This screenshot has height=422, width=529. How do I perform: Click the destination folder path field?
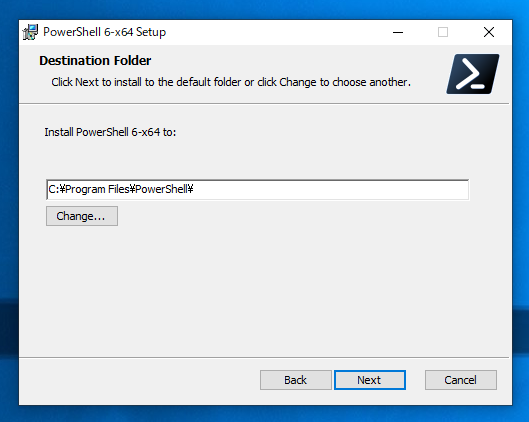pyautogui.click(x=257, y=189)
